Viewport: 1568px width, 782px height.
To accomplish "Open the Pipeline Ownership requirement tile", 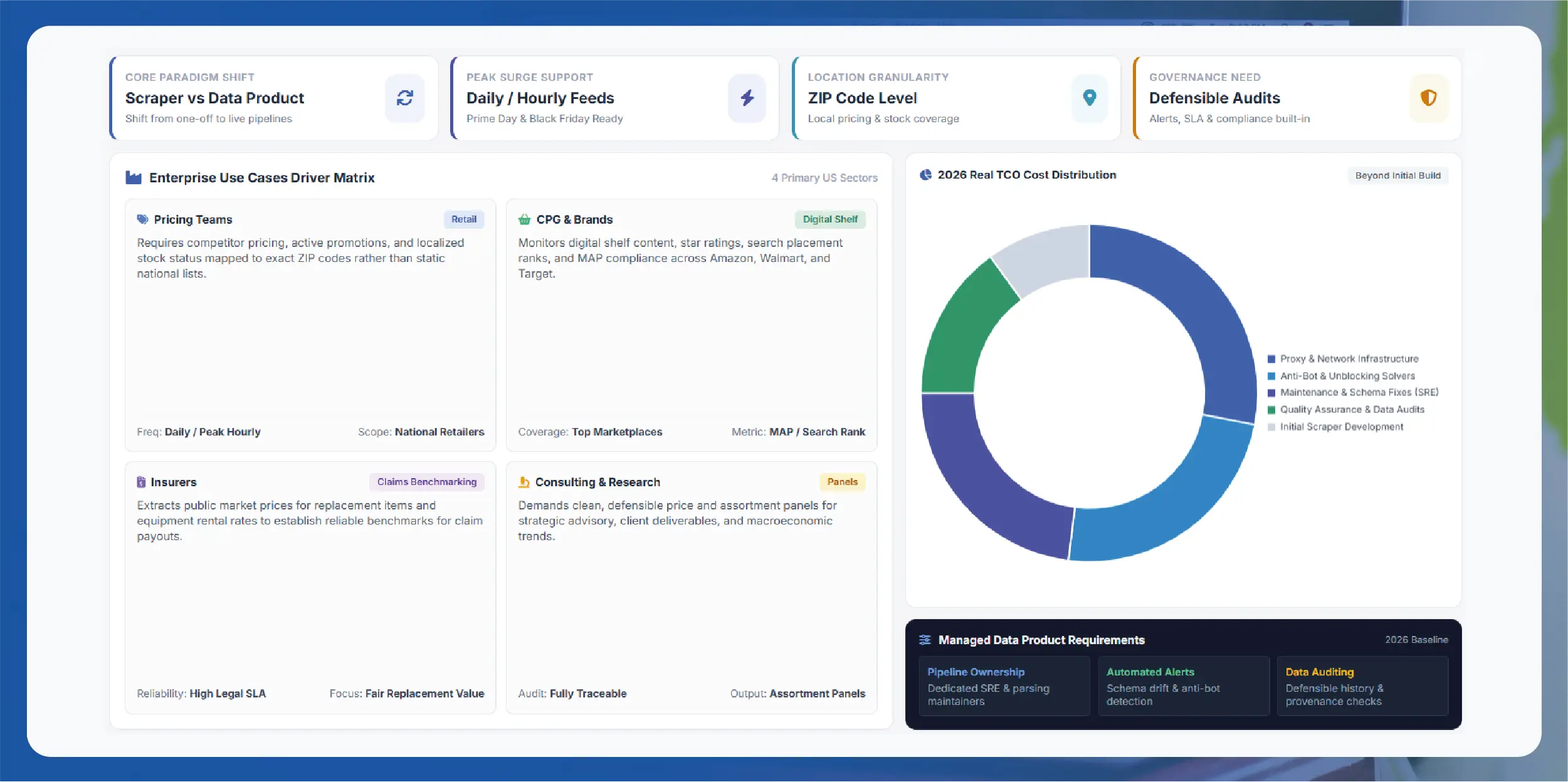I will (1004, 686).
